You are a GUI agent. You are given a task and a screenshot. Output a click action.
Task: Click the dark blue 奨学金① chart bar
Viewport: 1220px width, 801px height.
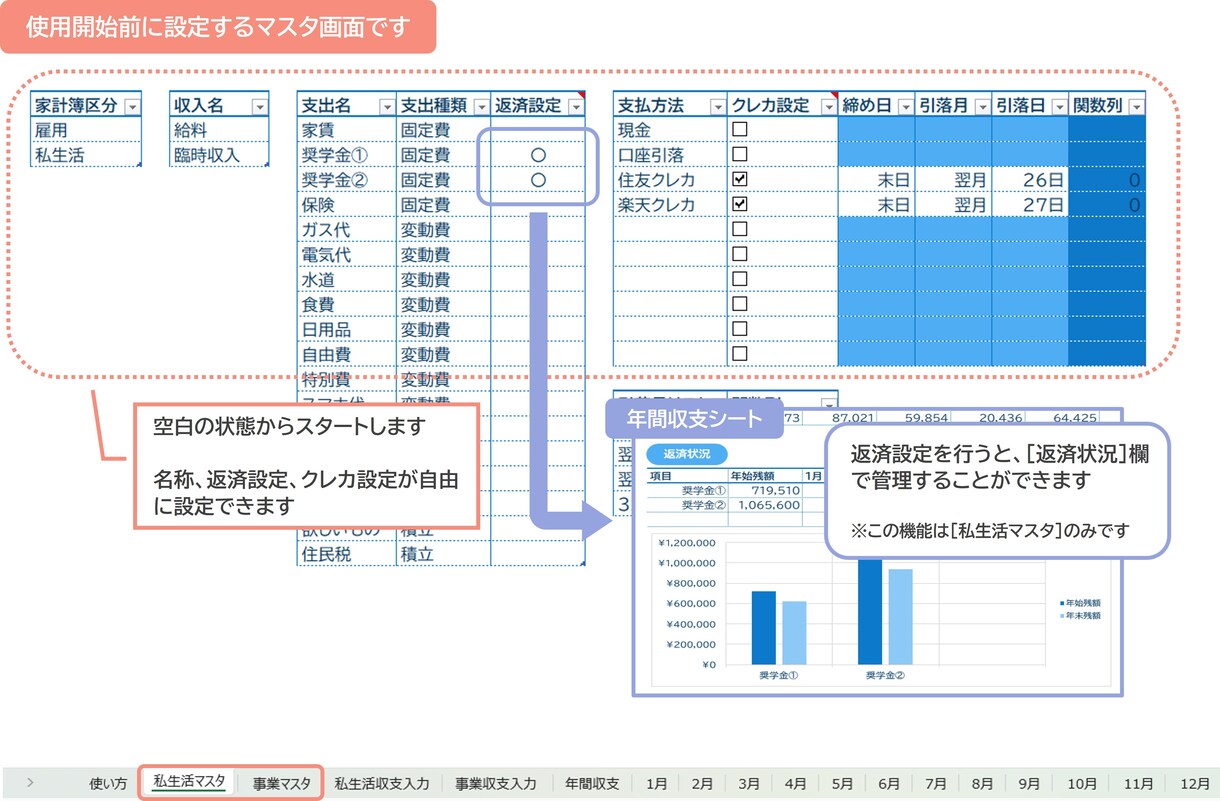point(763,627)
